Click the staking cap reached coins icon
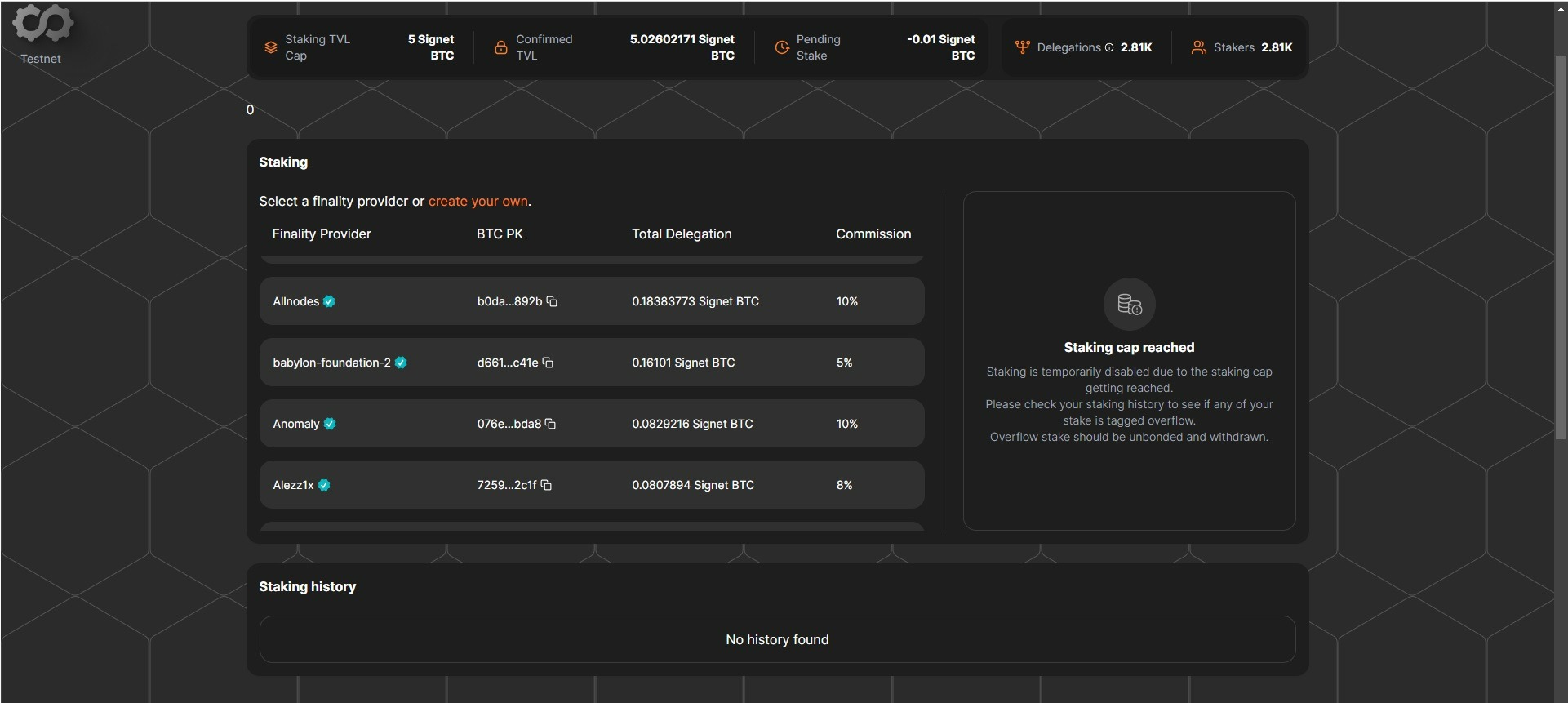This screenshot has width=1568, height=703. [1130, 305]
